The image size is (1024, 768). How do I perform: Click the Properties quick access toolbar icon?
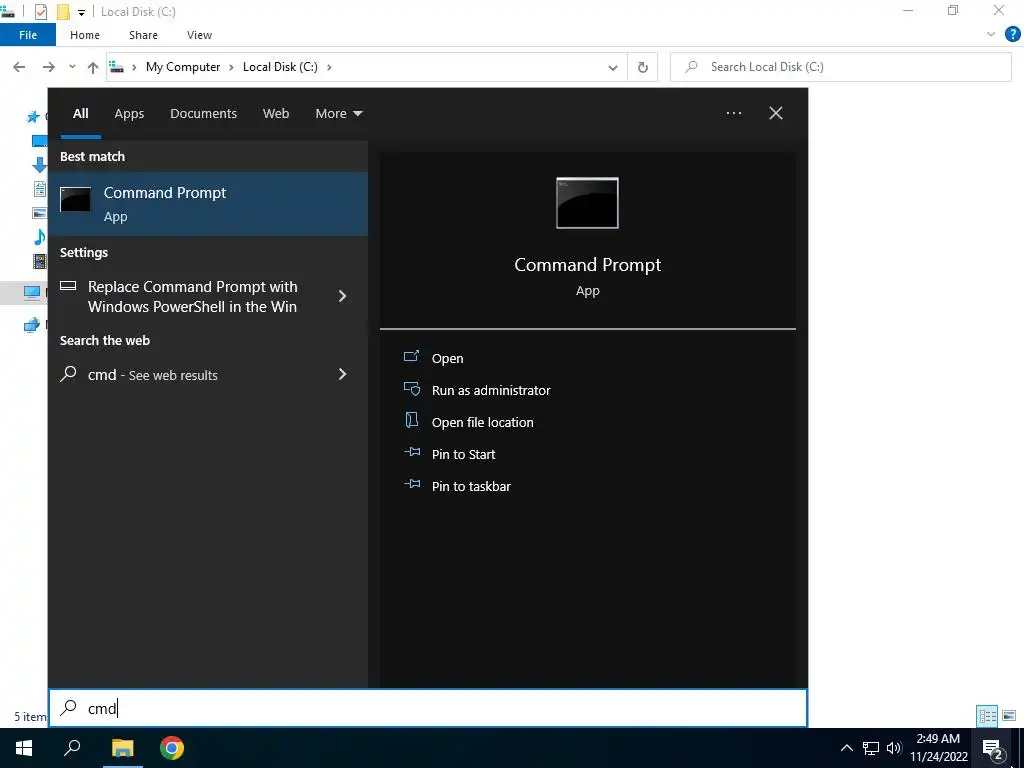(x=40, y=12)
